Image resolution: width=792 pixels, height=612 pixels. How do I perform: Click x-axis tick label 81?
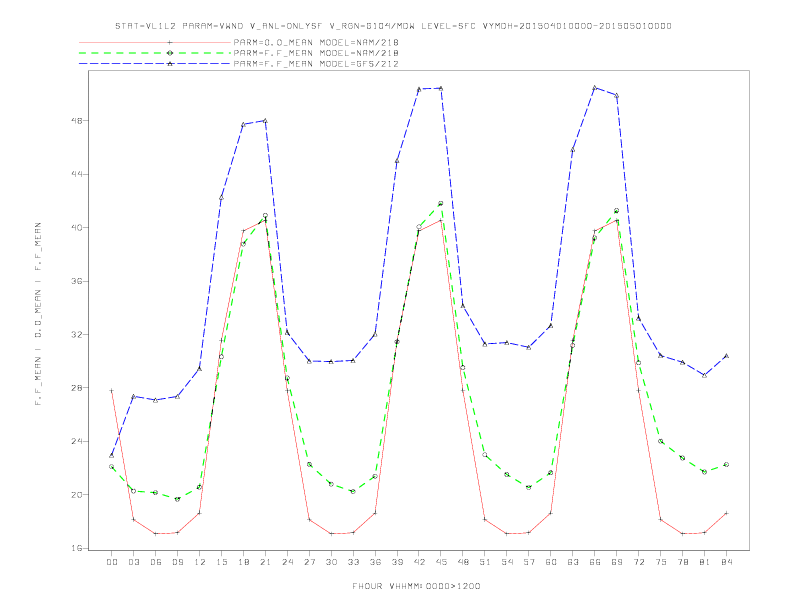(705, 562)
